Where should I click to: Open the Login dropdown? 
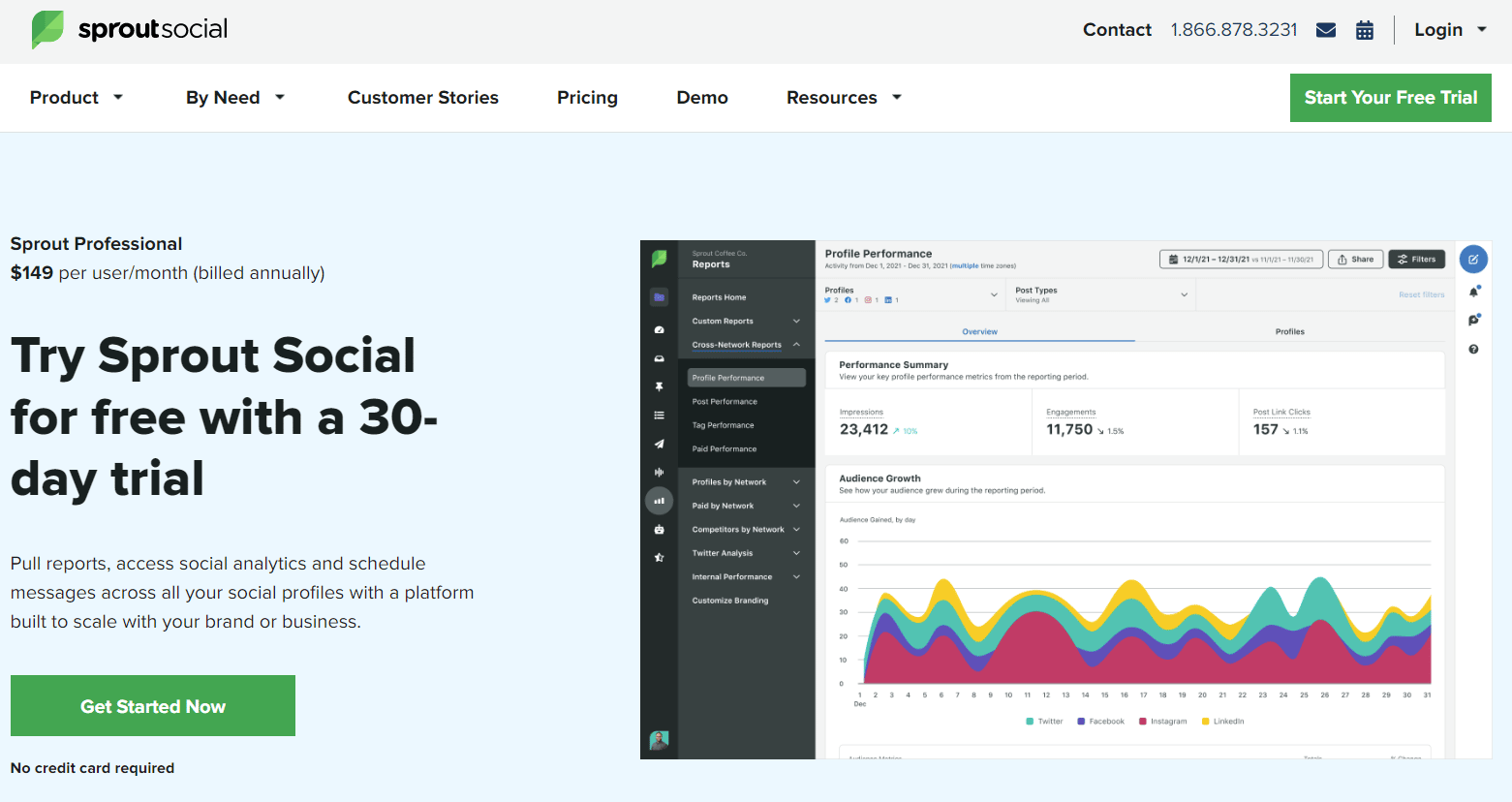pyautogui.click(x=1451, y=30)
